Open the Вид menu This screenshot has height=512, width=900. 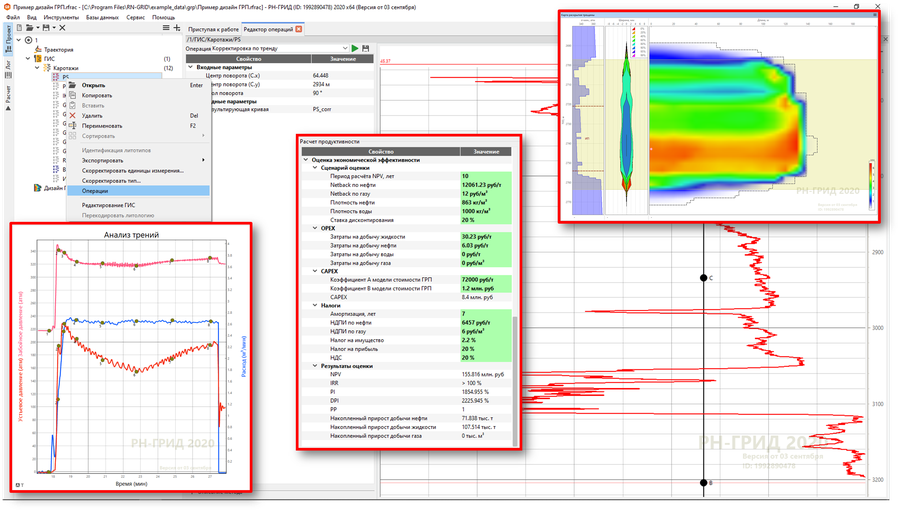(32, 17)
